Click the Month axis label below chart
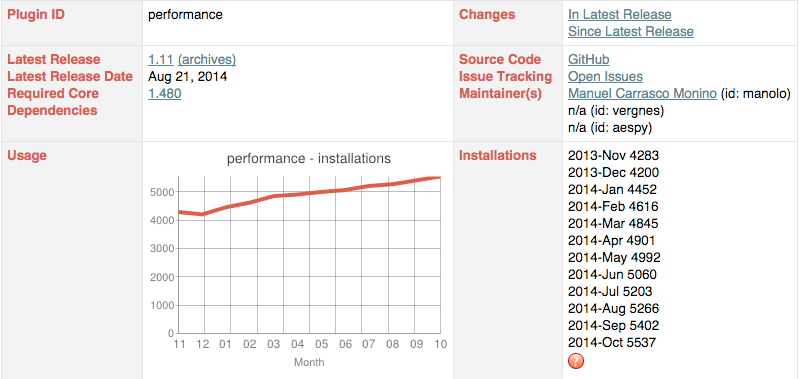The image size is (799, 379). pos(309,363)
